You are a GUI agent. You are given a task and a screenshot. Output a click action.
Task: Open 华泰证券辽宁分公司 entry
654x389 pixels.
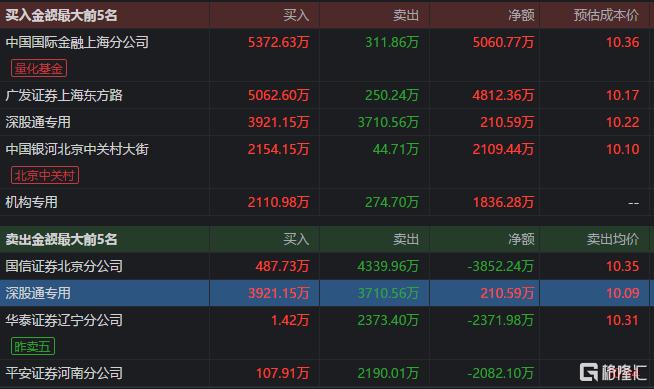pos(64,320)
